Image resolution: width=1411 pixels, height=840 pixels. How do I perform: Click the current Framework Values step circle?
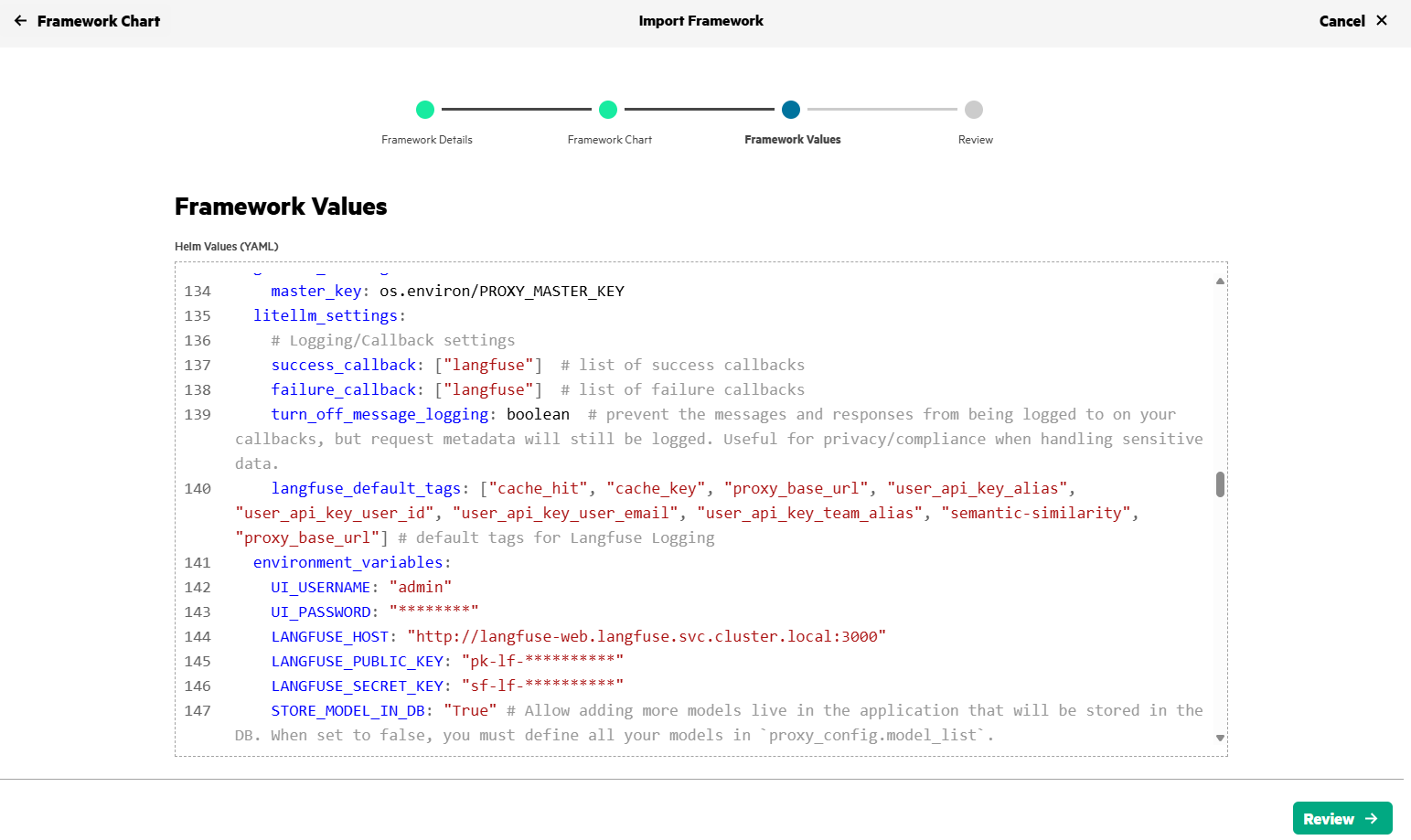click(791, 110)
